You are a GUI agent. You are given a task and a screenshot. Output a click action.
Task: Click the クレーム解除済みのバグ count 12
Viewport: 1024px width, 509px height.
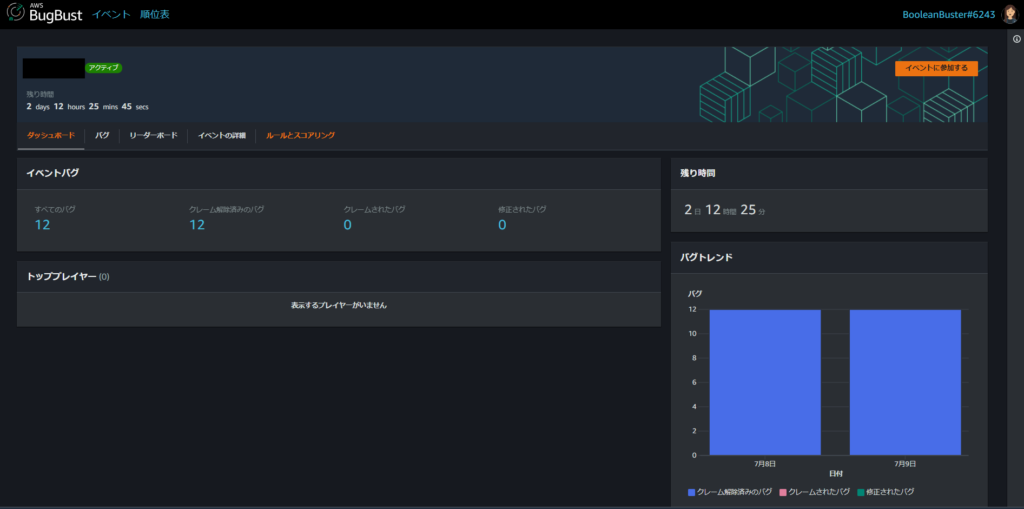[x=197, y=225]
